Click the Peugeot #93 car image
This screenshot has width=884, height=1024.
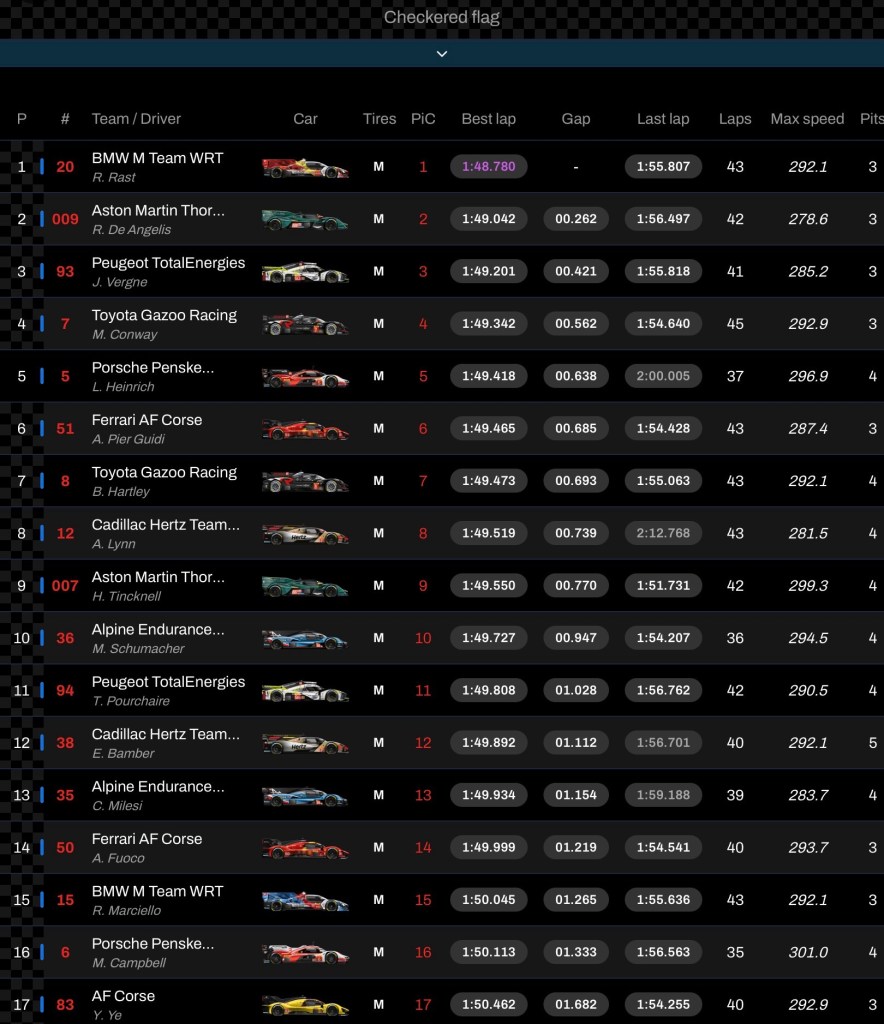pyautogui.click(x=305, y=272)
